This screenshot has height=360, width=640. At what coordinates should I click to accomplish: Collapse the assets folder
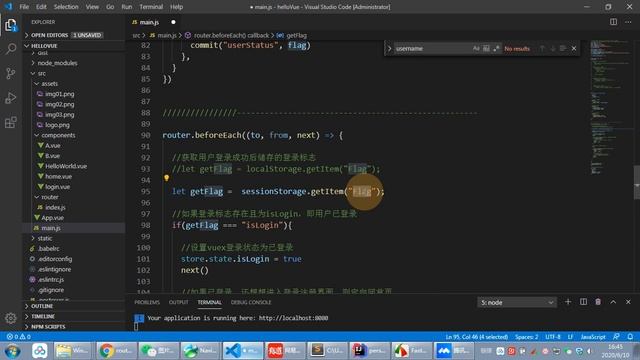tap(49, 84)
